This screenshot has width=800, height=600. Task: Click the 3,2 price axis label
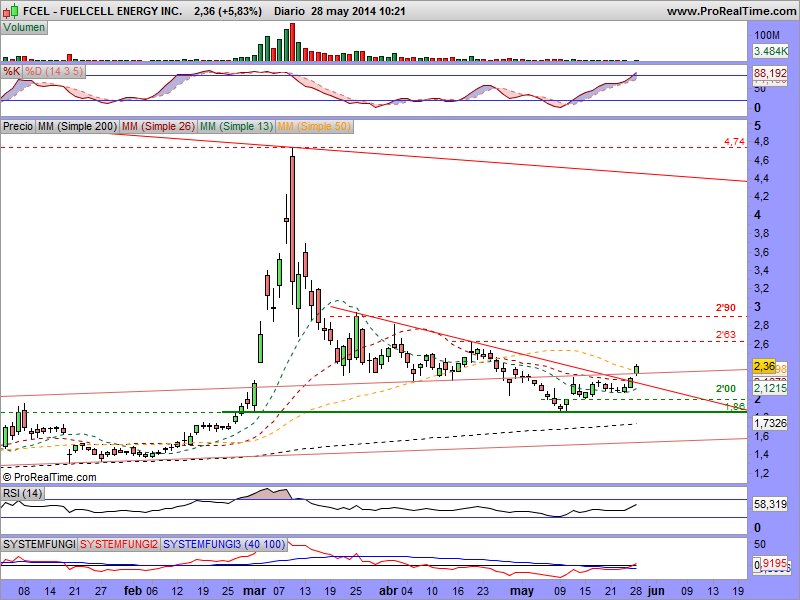click(762, 288)
